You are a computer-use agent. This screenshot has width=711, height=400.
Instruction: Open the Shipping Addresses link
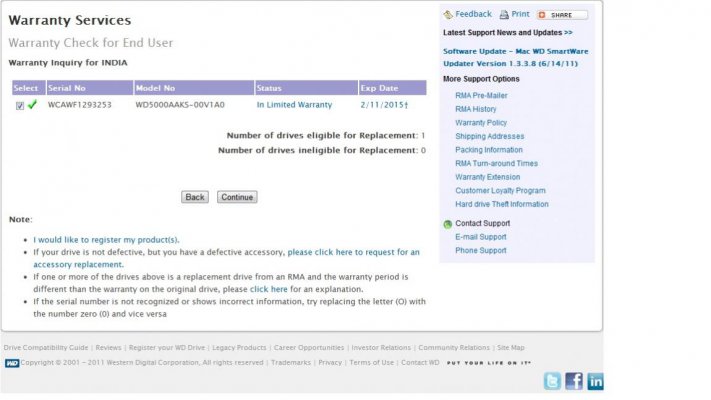(490, 137)
